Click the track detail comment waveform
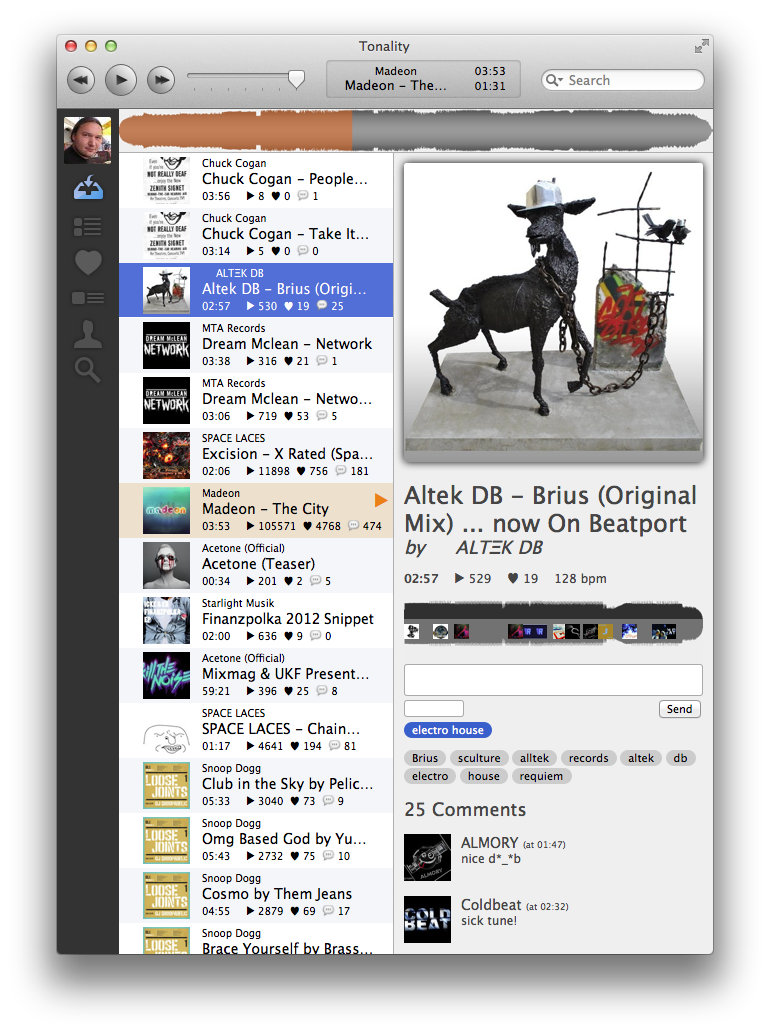The height and width of the screenshot is (1033, 770). click(x=553, y=623)
